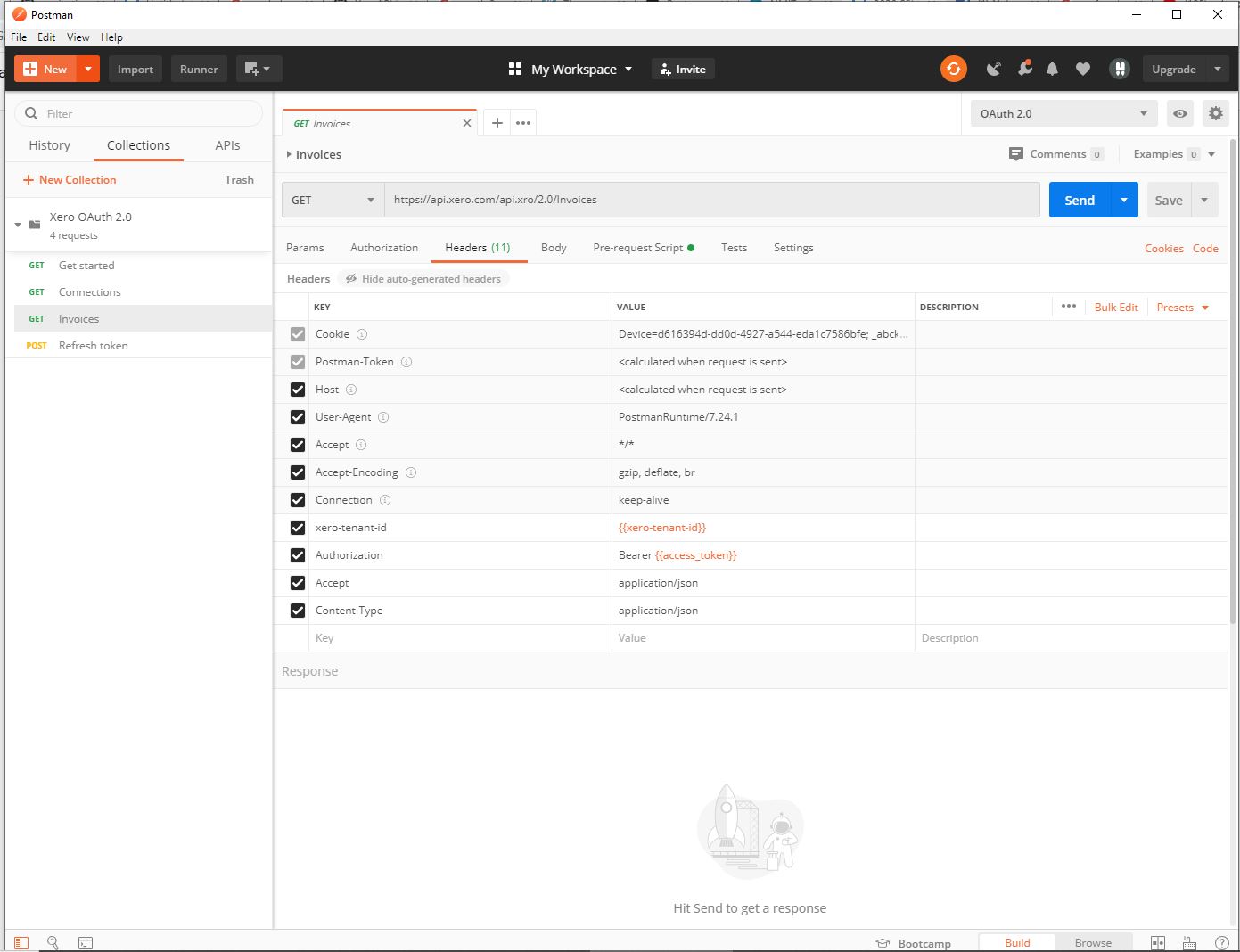This screenshot has height=952, width=1240.
Task: Click the sync status orange icon
Action: (x=953, y=69)
